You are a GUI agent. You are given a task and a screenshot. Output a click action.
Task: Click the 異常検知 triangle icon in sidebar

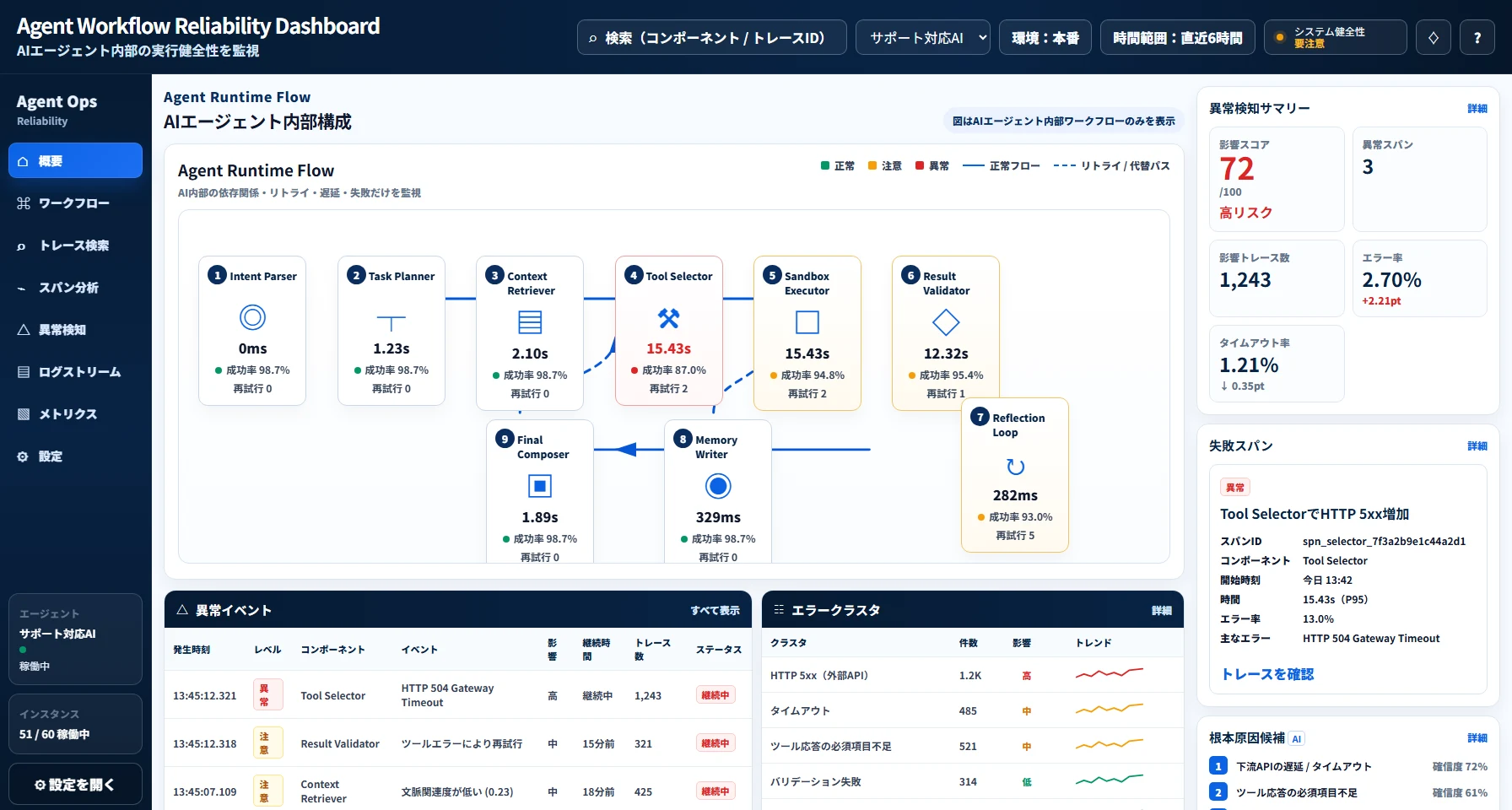pyautogui.click(x=24, y=330)
